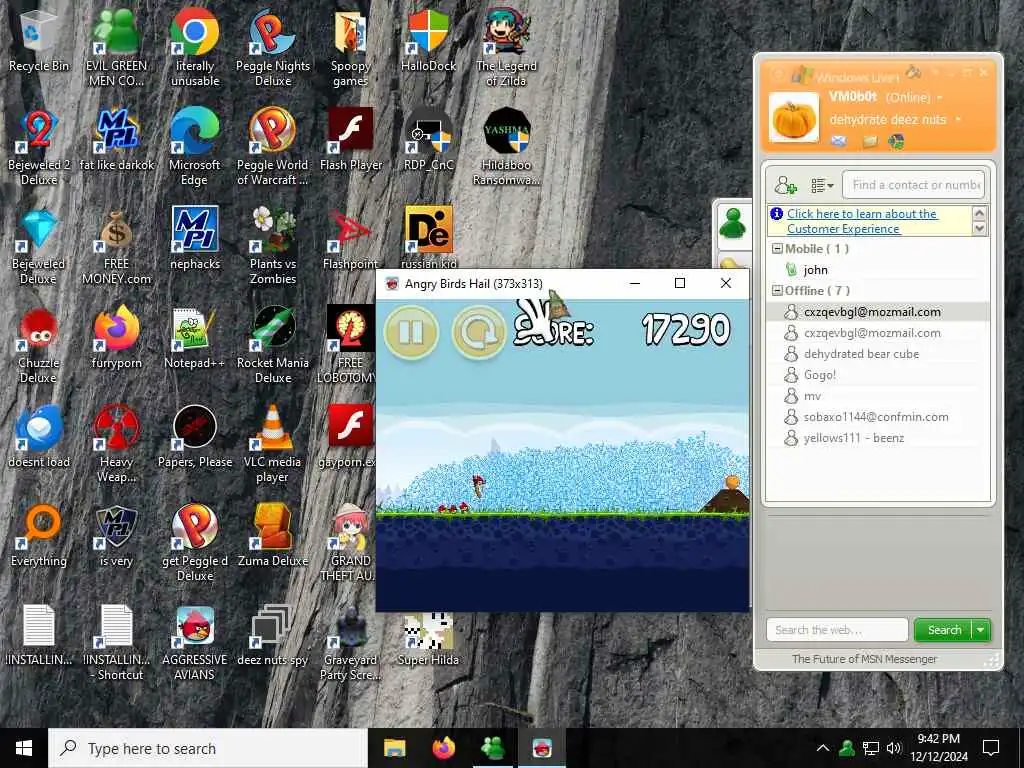The height and width of the screenshot is (768, 1024).
Task: Open the FREE MONEY.com shortcut
Action: (116, 246)
